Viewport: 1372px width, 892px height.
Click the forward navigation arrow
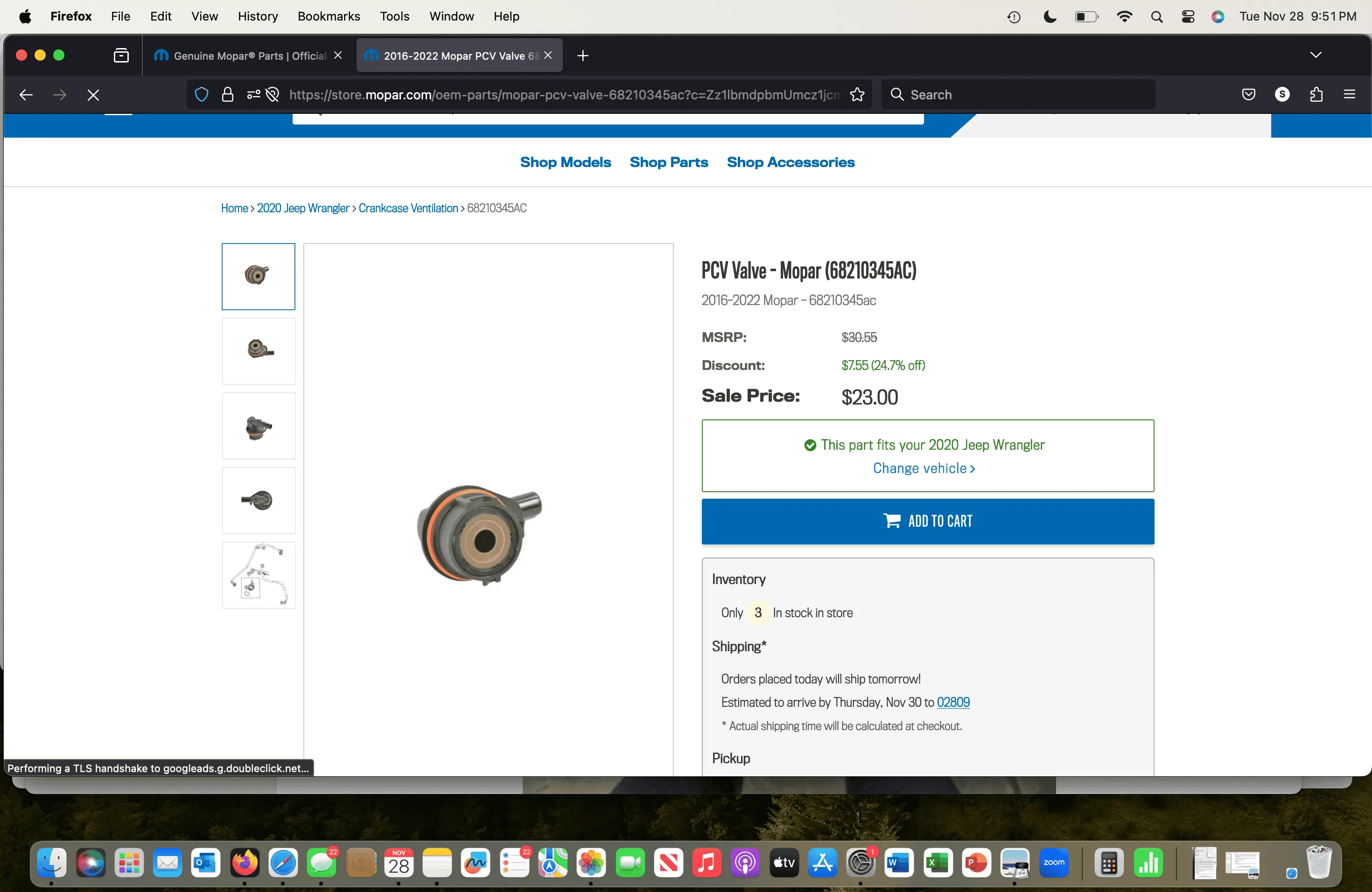coord(59,95)
